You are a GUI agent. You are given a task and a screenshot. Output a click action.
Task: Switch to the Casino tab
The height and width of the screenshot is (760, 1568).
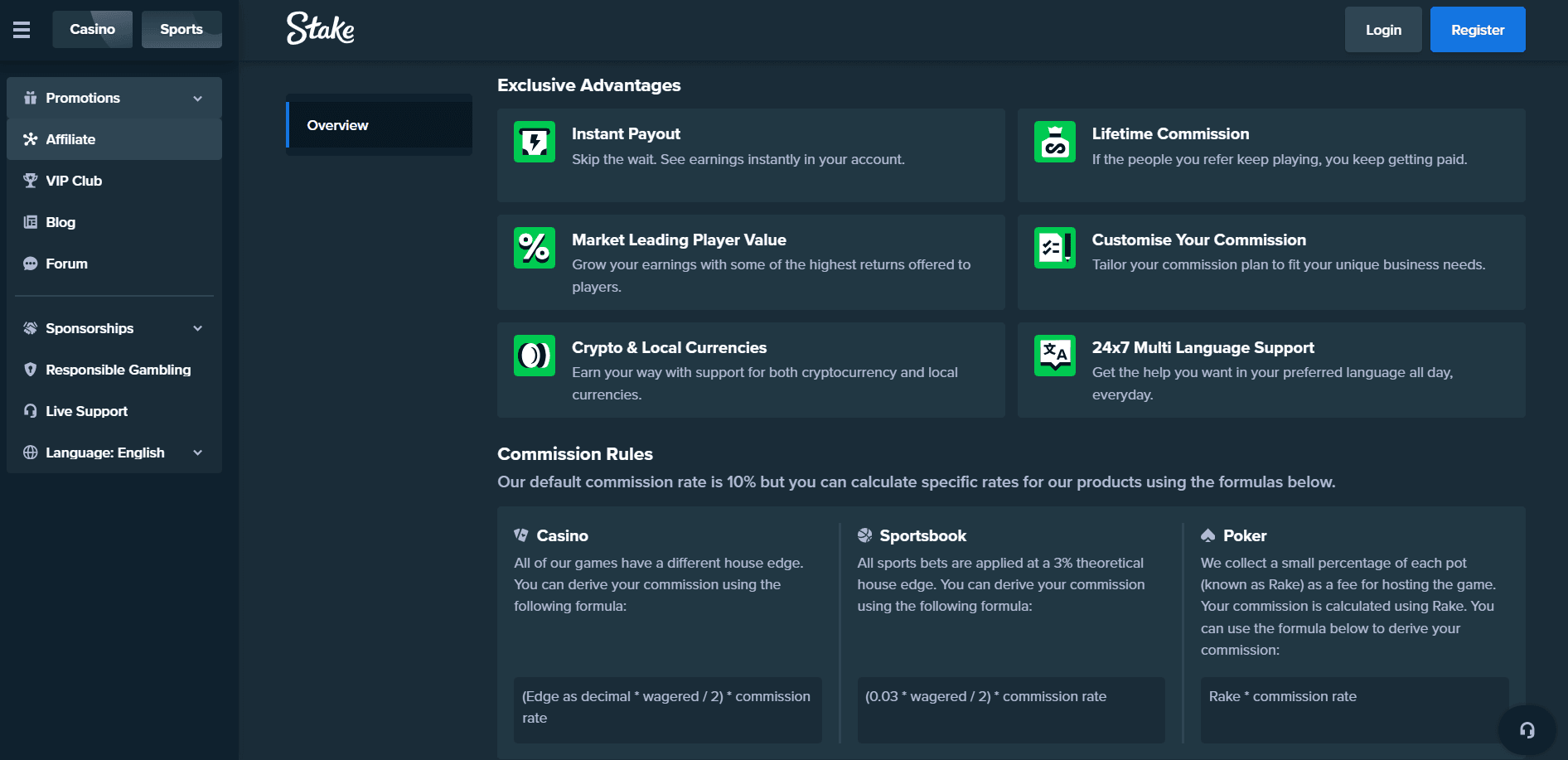pos(92,29)
